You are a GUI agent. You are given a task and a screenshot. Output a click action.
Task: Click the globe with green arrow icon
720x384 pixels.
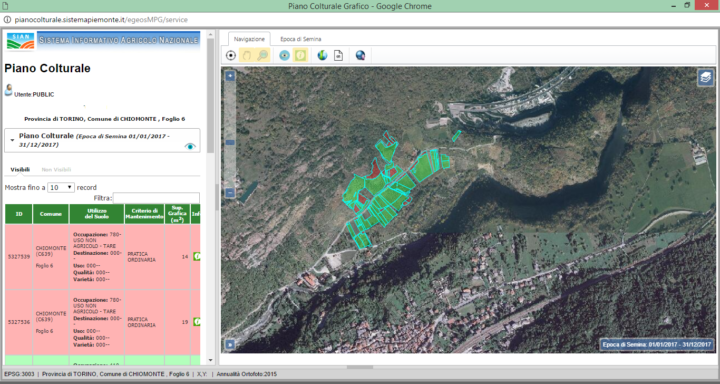coord(322,56)
